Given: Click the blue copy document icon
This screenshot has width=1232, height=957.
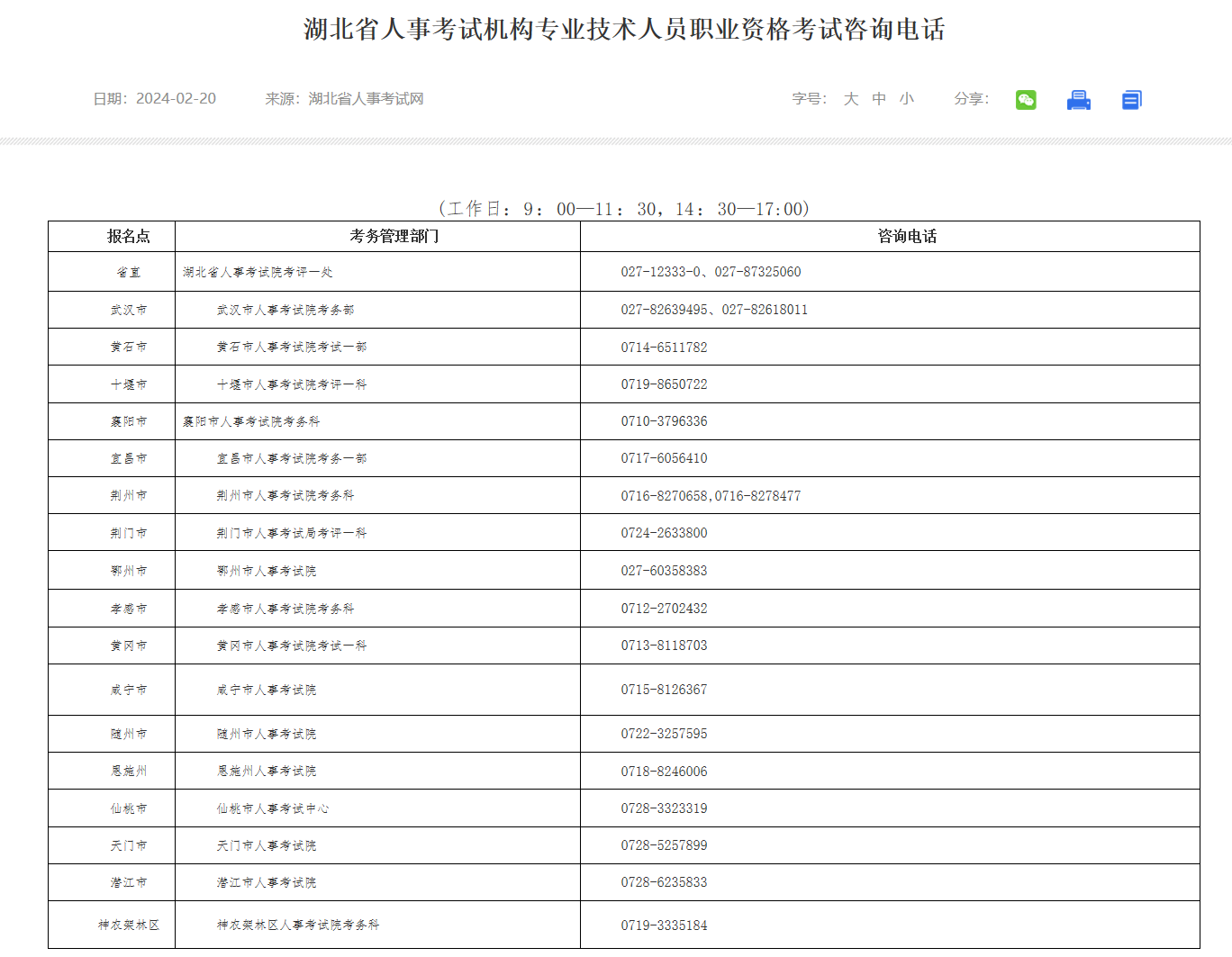Looking at the screenshot, I should (1131, 100).
